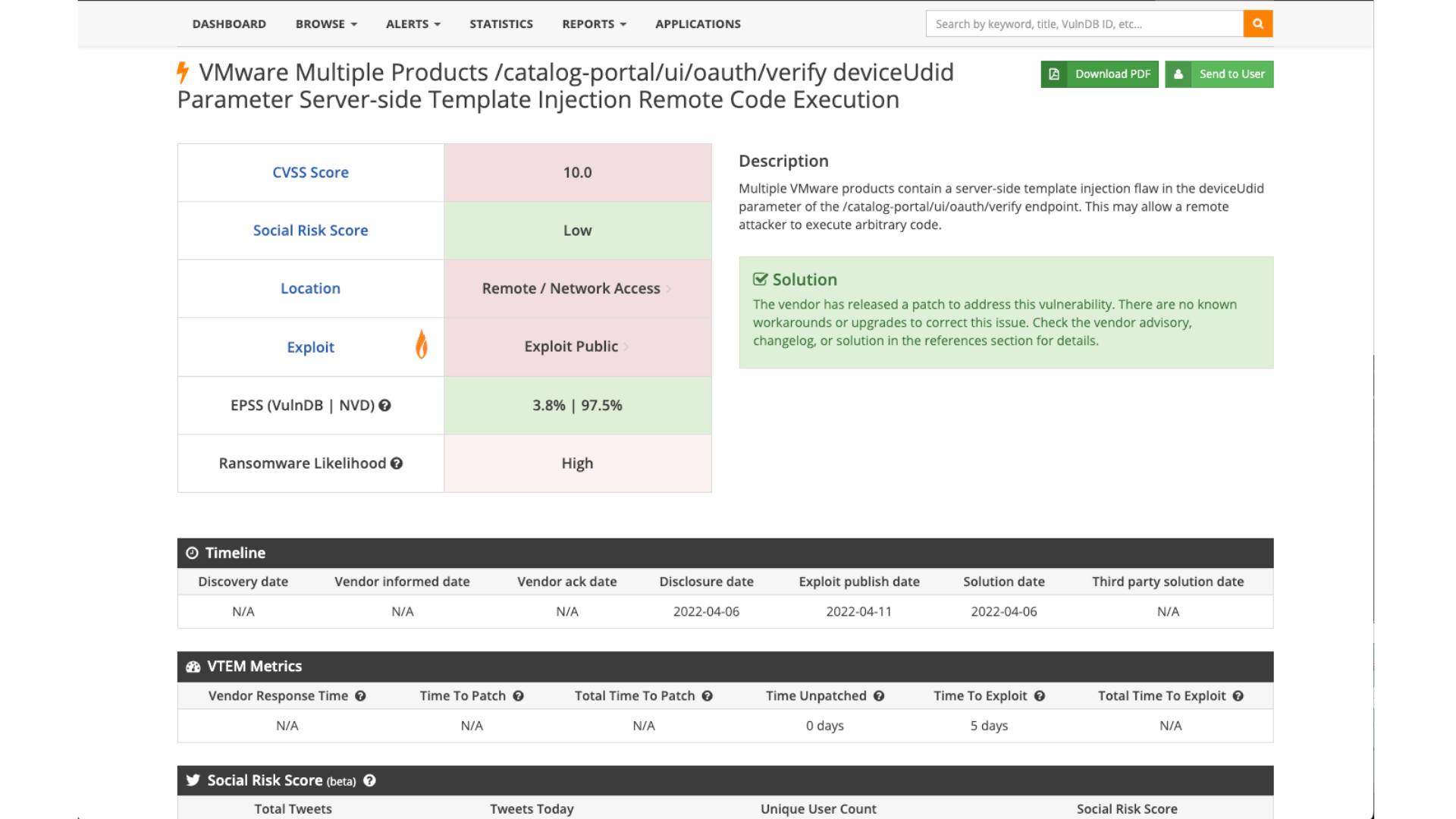Open the CVSS Score link
Screen dimensions: 1456x819
(310, 173)
